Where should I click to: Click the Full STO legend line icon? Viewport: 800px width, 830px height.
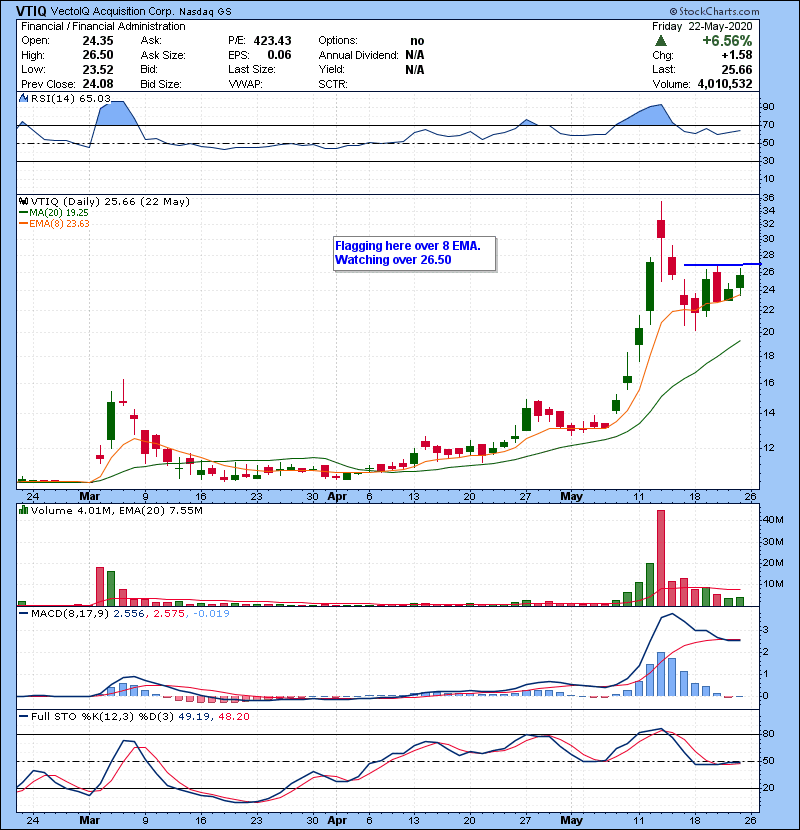point(22,716)
